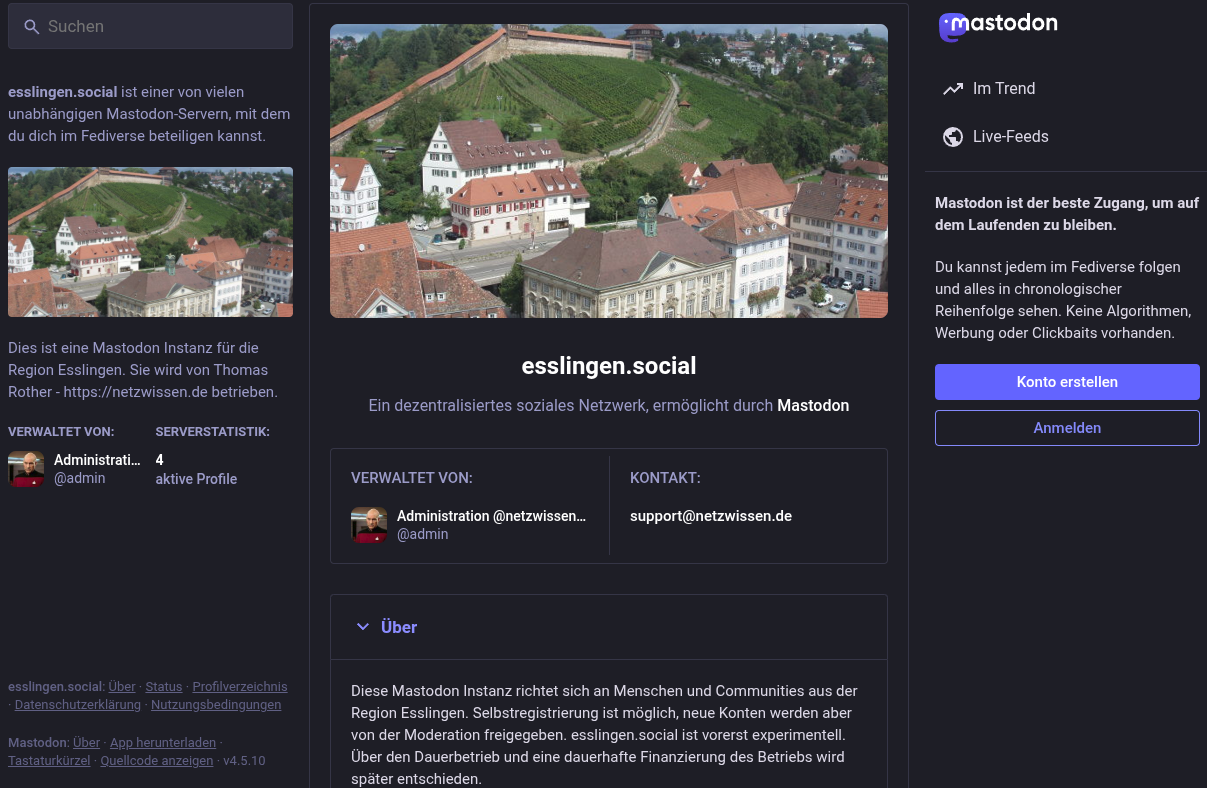
Task: Click bold esslingen.social in sidebar intro
Action: tap(63, 92)
